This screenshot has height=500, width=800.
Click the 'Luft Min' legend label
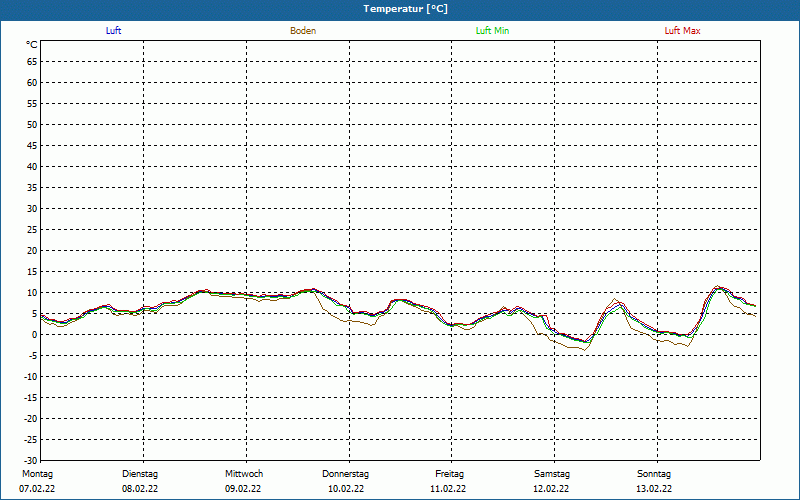(x=492, y=31)
